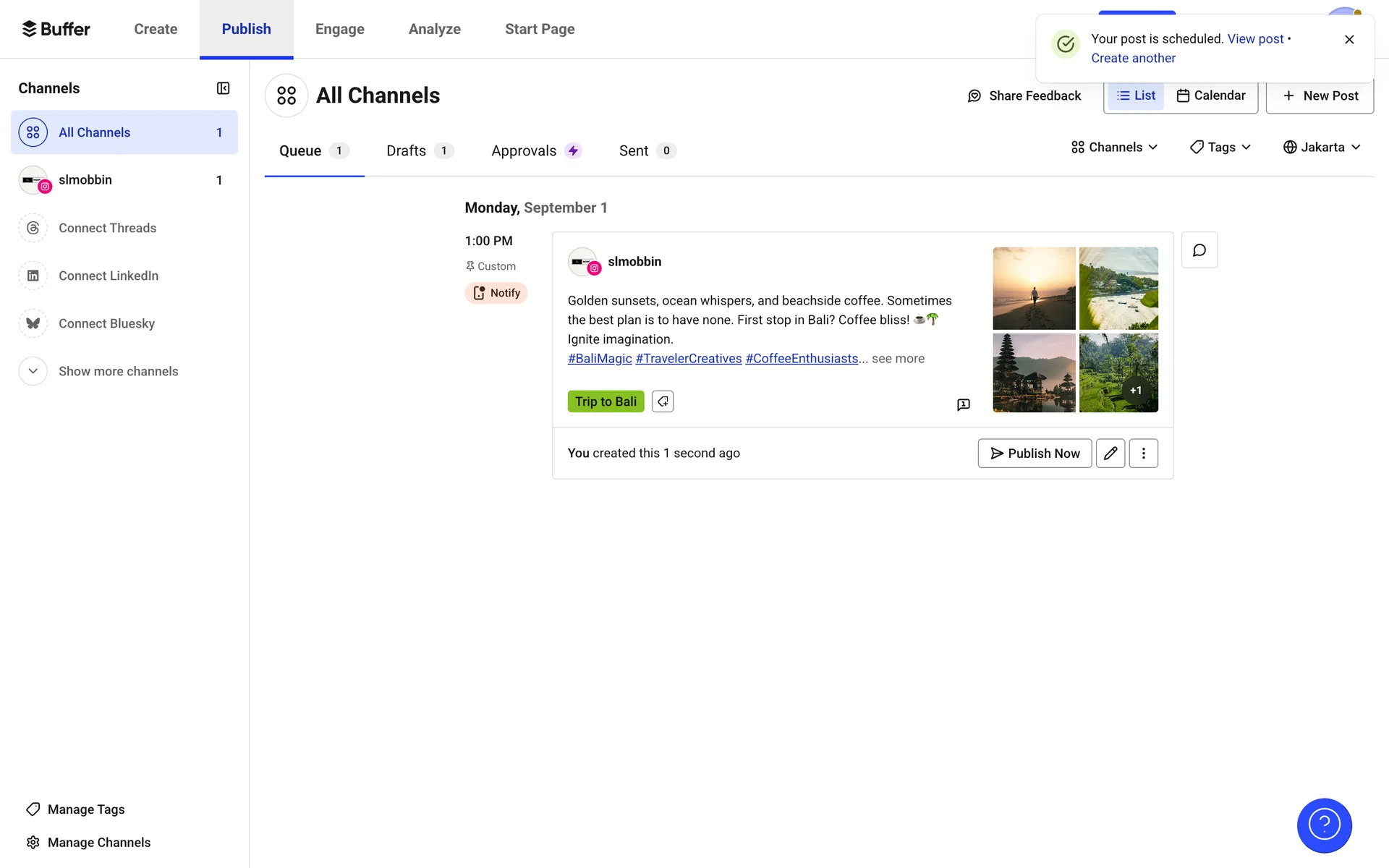Click the pencil edit post icon
The height and width of the screenshot is (868, 1389).
(x=1110, y=454)
